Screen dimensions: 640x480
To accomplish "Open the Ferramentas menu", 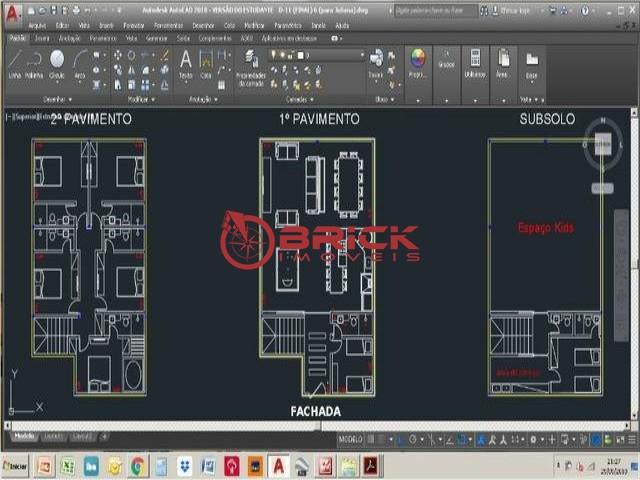I will [169, 25].
